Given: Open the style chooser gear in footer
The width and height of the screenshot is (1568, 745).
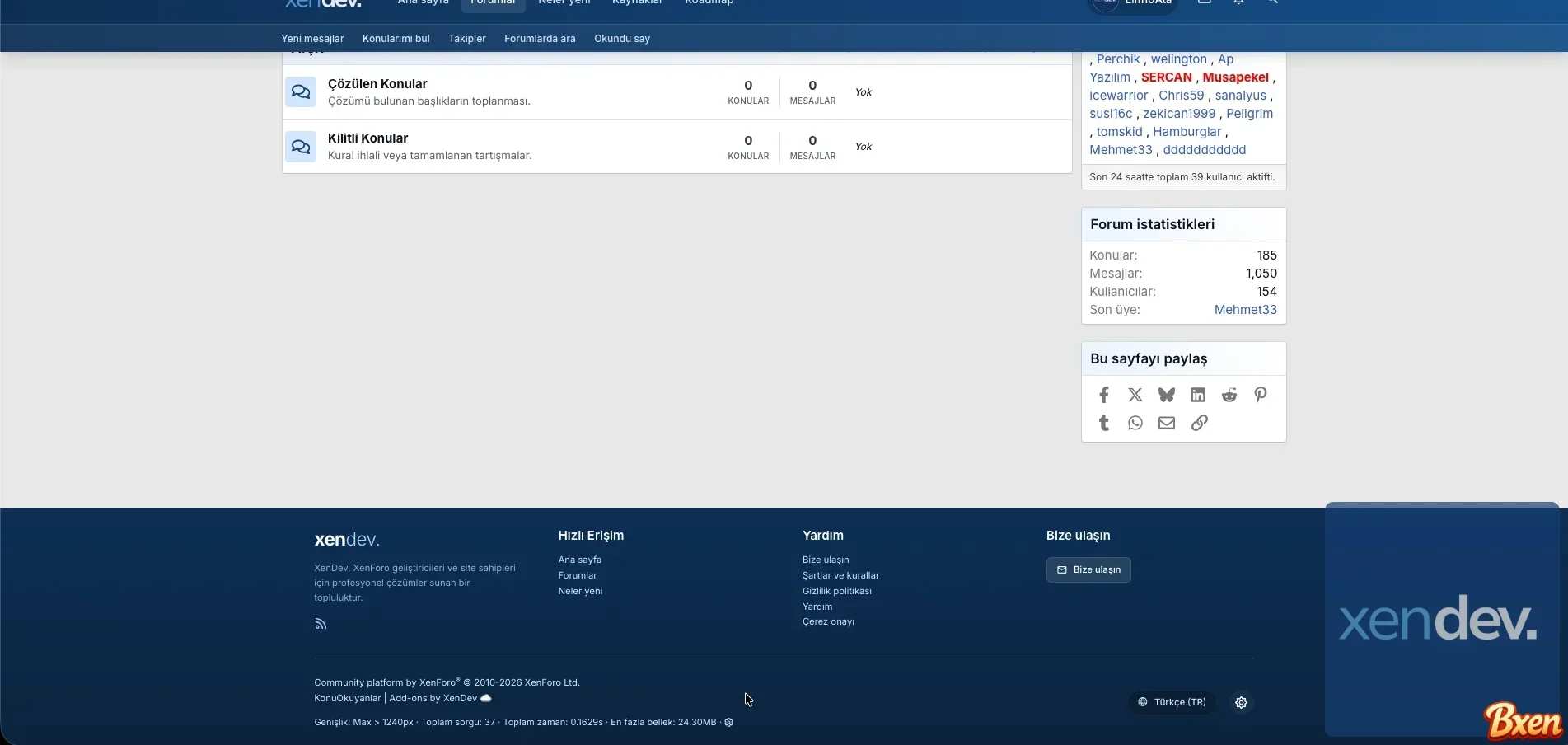Looking at the screenshot, I should (x=1242, y=702).
